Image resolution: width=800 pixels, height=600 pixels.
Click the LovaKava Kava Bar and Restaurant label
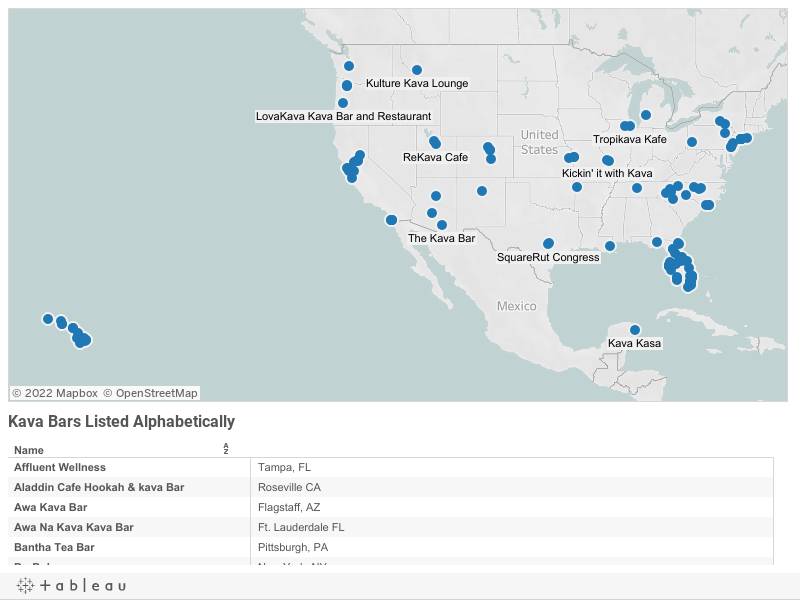(x=343, y=116)
